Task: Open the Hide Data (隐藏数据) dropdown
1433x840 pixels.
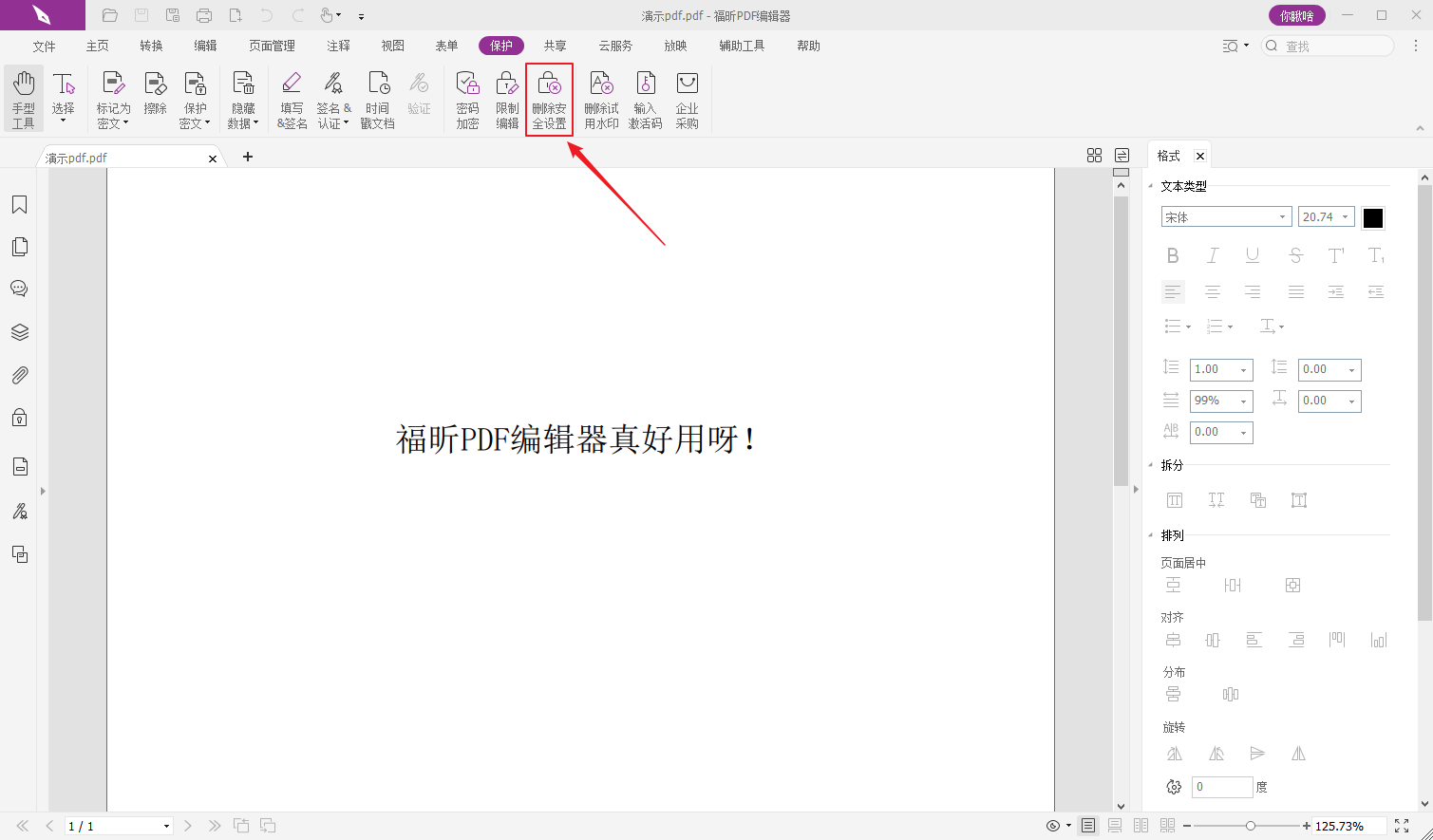Action: 243,100
